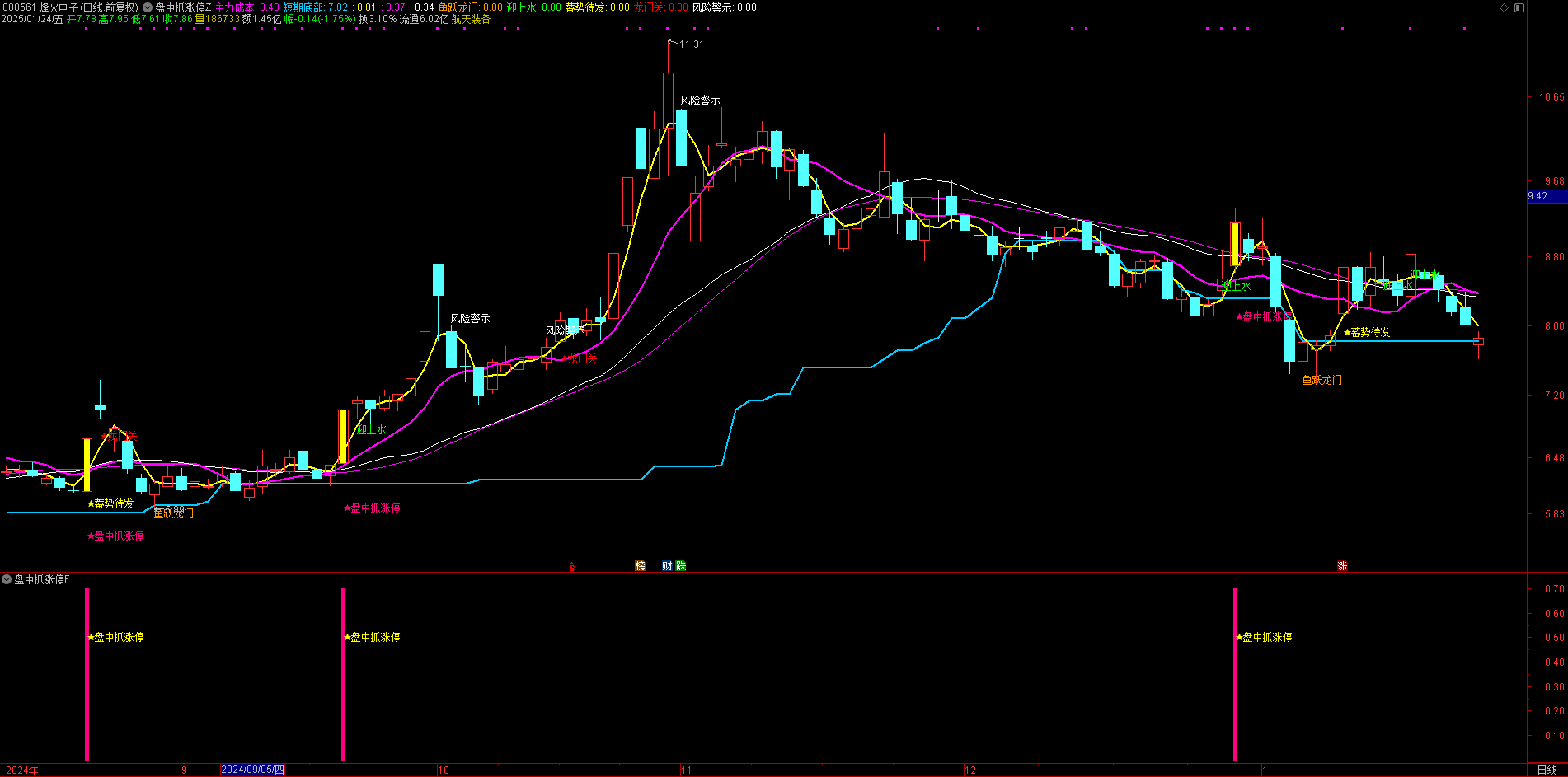Click the 幅-0.14(-1.75%) change value
Screen dimensions: 1568x777
[320, 19]
